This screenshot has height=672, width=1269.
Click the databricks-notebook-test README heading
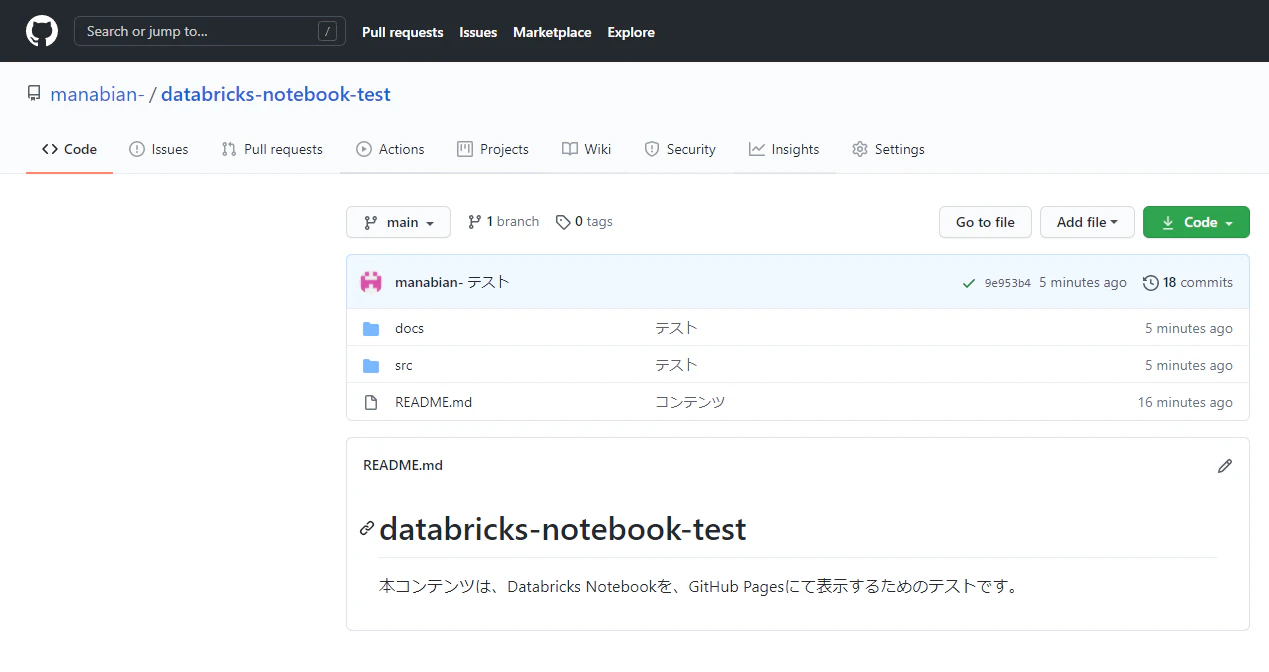[563, 529]
